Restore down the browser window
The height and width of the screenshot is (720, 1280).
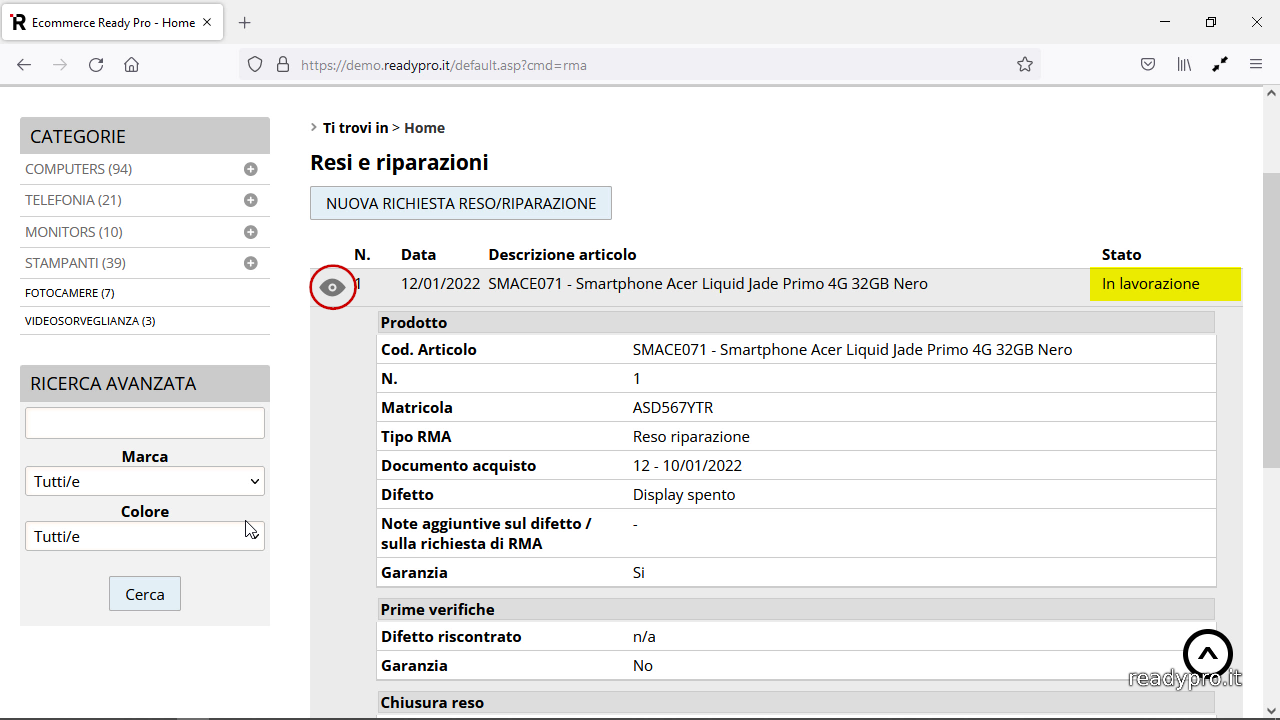(x=1211, y=22)
